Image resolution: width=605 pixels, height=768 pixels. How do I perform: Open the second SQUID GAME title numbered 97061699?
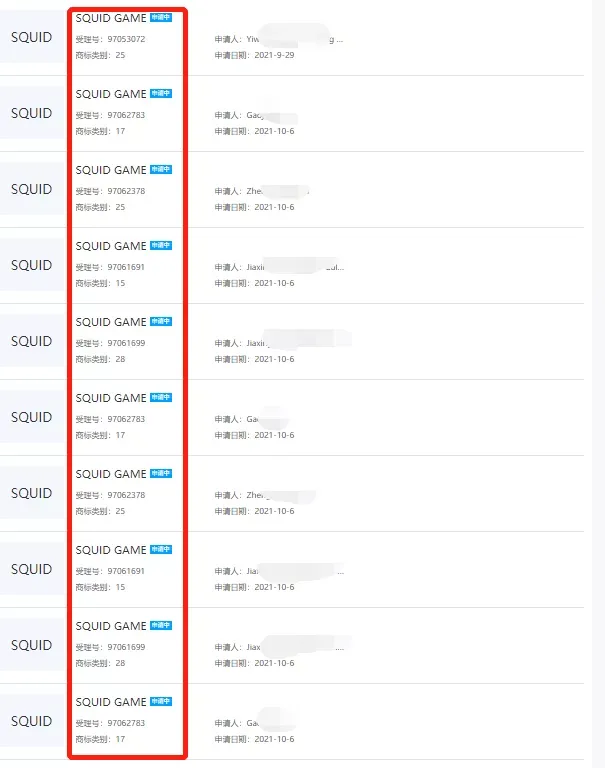111,626
